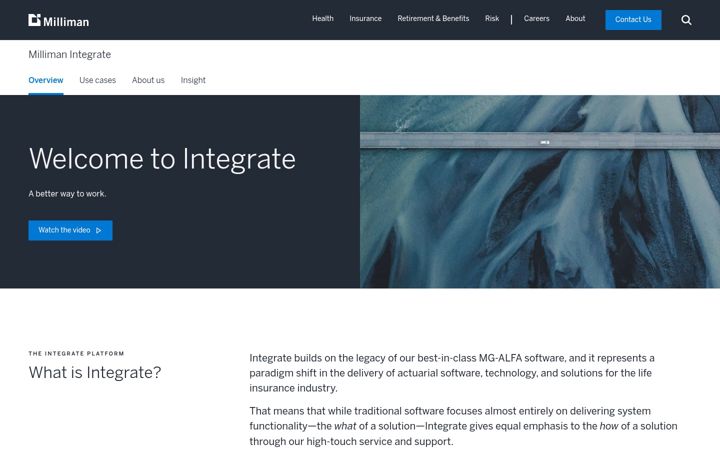Screen dimensions: 720x450
Task: Open the About menu
Action: 575,18
